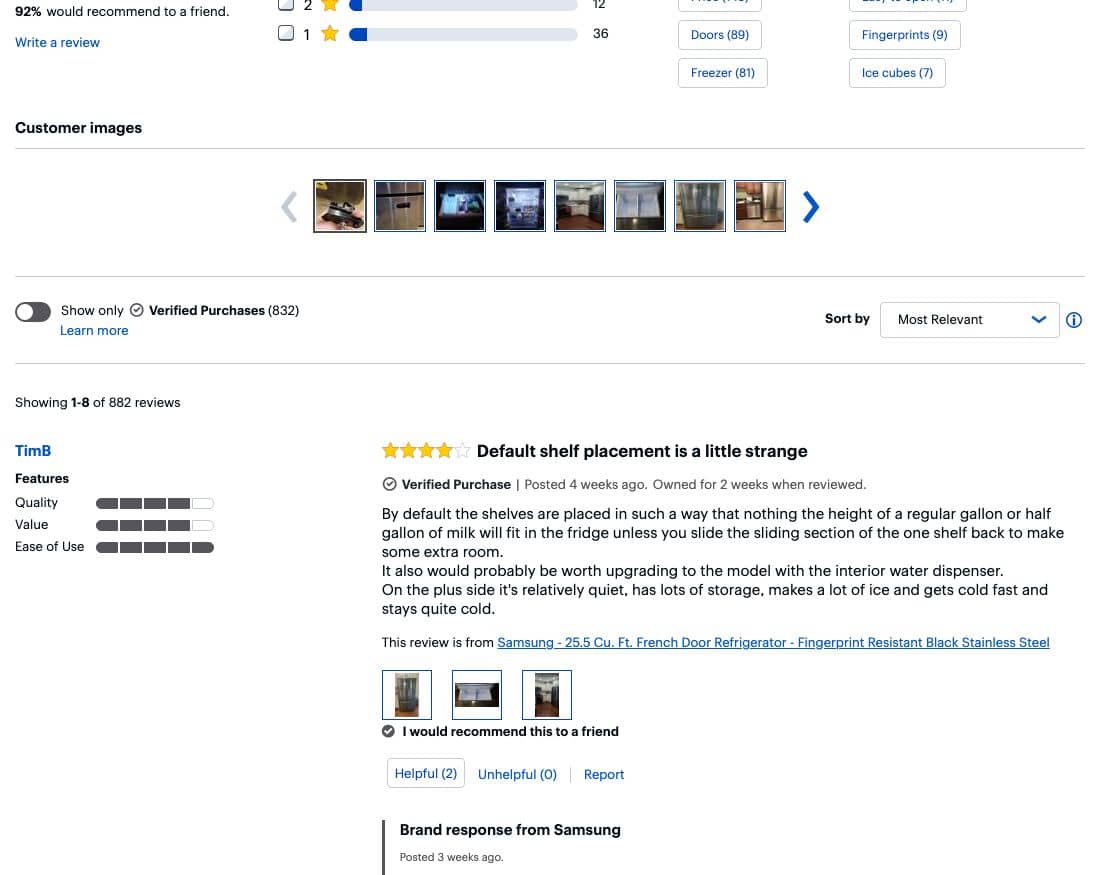View the first review photo thumbnail

(407, 695)
